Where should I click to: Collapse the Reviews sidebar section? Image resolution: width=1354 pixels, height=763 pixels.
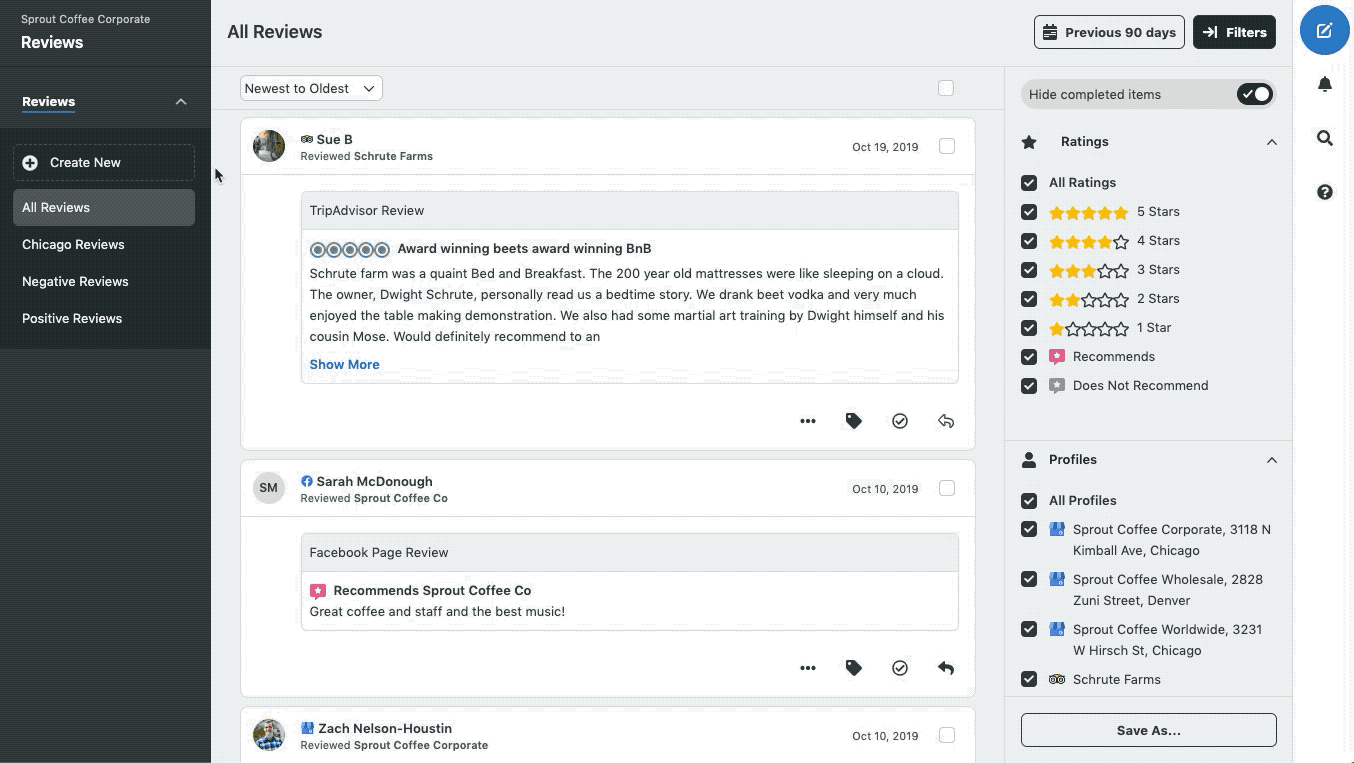[x=181, y=101]
